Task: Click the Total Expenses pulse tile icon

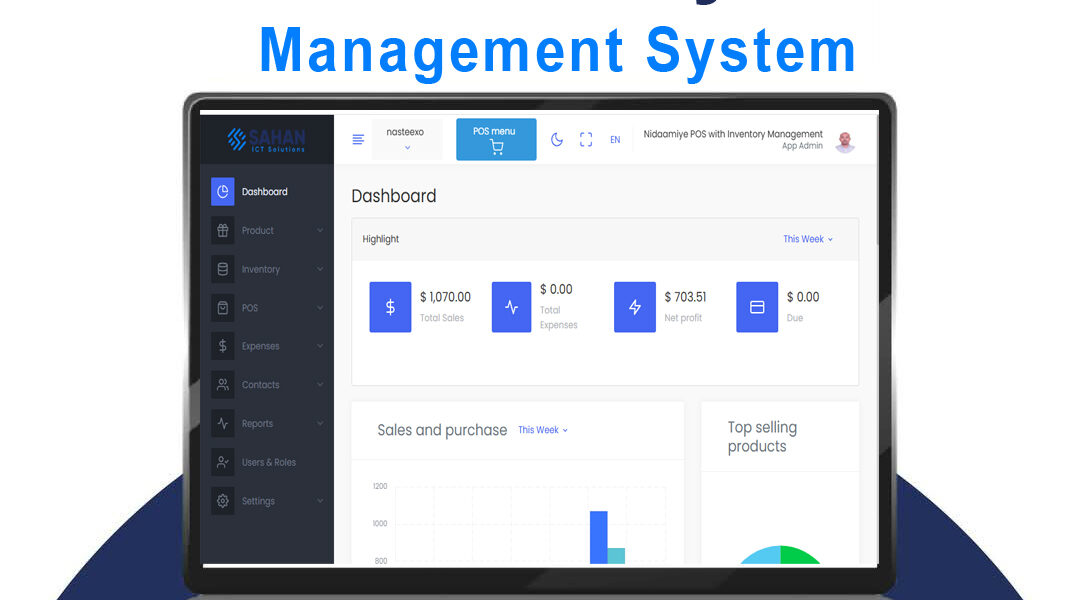Action: point(511,307)
